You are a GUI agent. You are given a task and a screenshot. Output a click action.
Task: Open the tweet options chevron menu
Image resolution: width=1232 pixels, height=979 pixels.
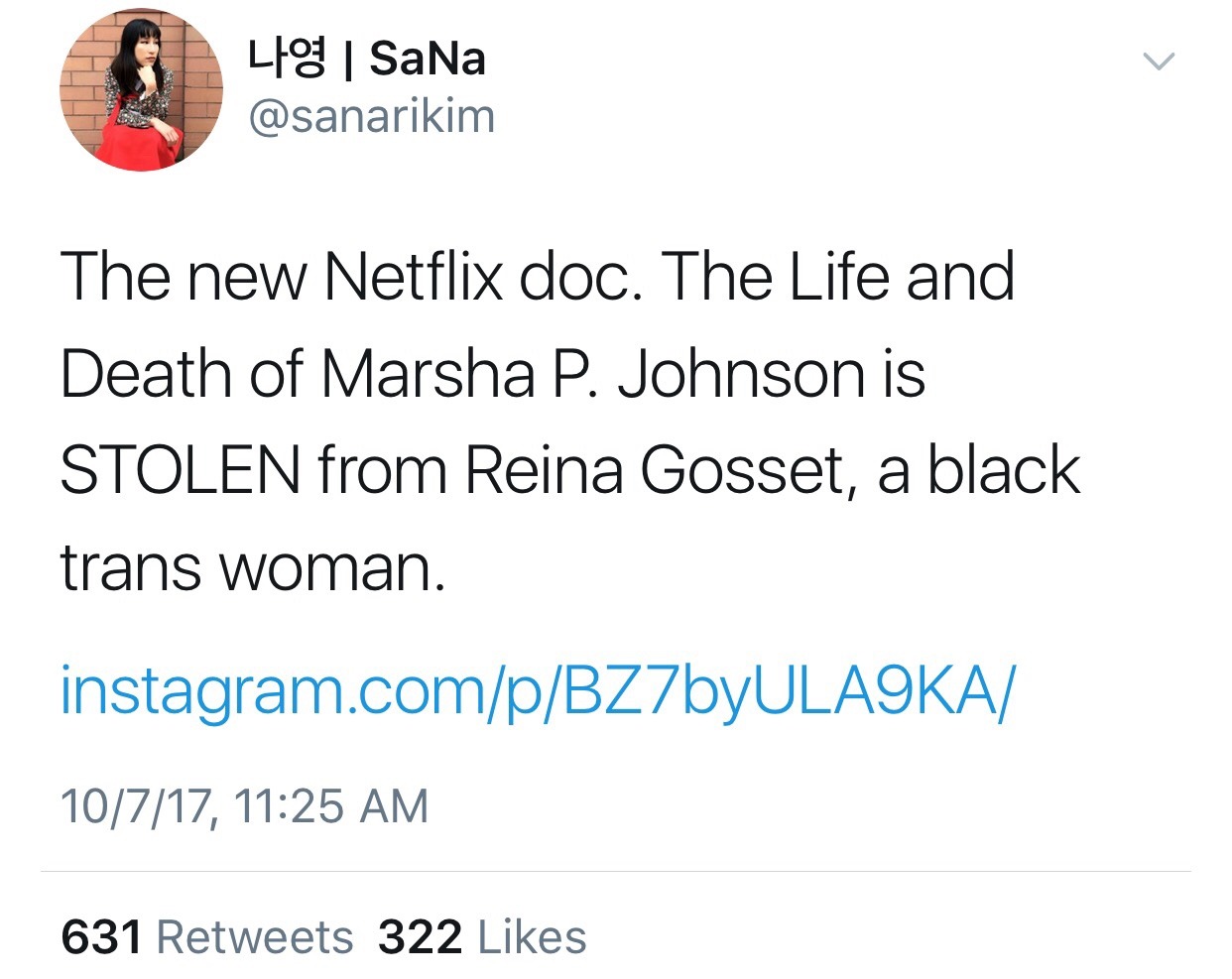point(1159,61)
